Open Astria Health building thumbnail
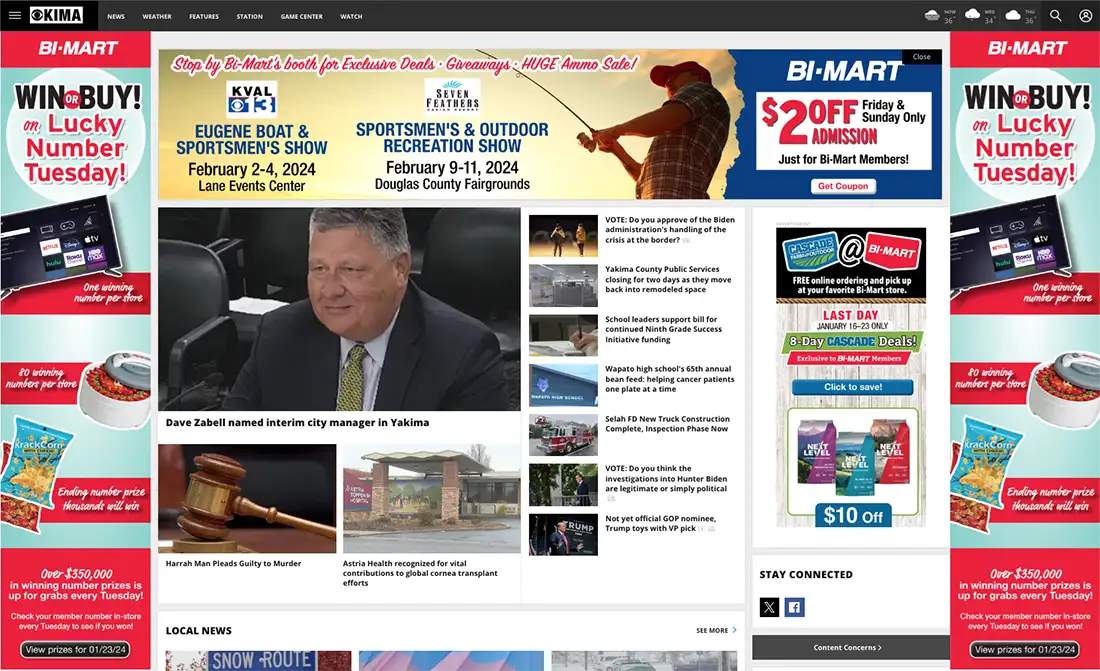Image resolution: width=1100 pixels, height=671 pixels. 431,498
